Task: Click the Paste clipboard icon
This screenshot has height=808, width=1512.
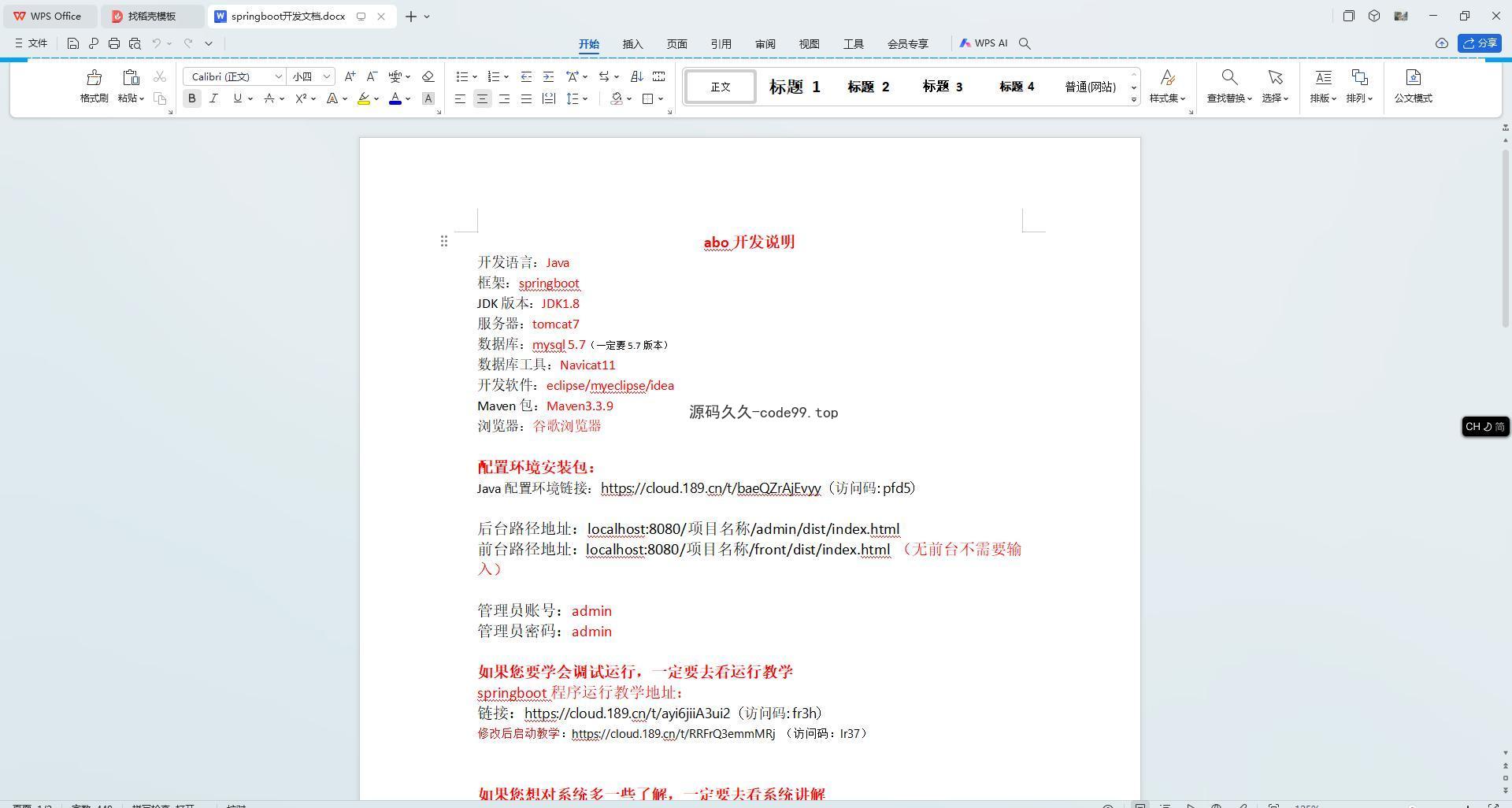Action: pyautogui.click(x=131, y=77)
